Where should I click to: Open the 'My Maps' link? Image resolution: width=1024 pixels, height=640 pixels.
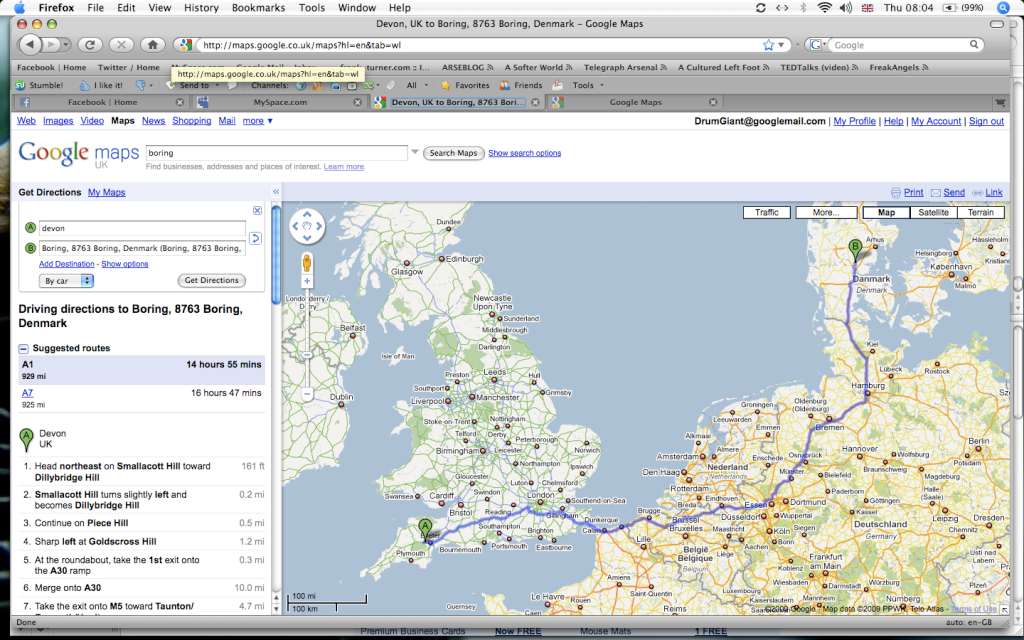(106, 192)
